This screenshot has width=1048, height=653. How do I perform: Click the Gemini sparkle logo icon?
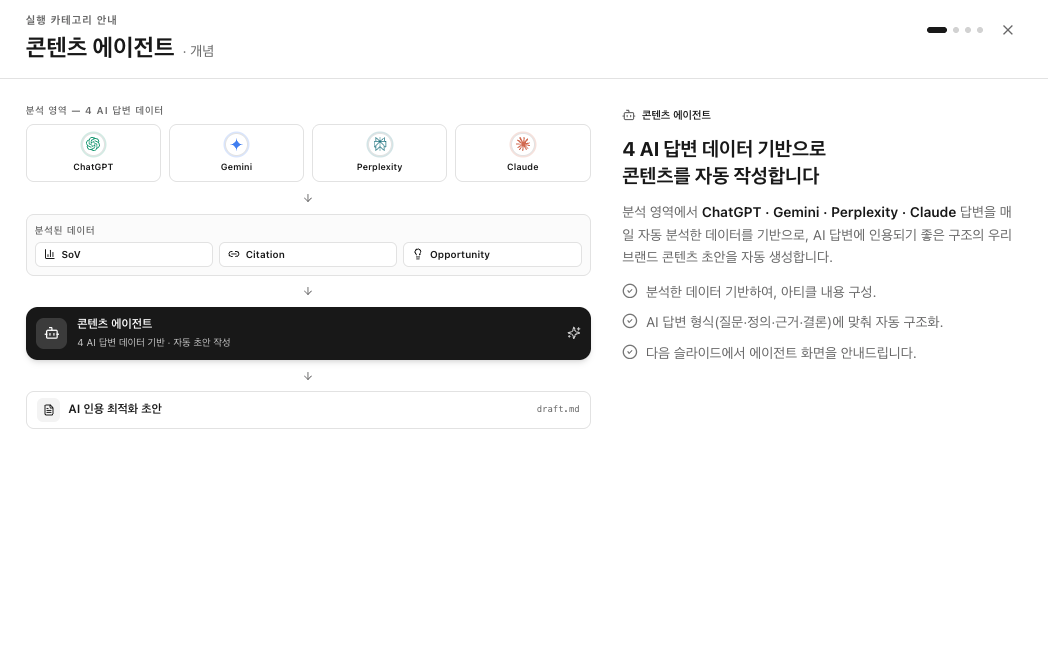click(x=237, y=144)
